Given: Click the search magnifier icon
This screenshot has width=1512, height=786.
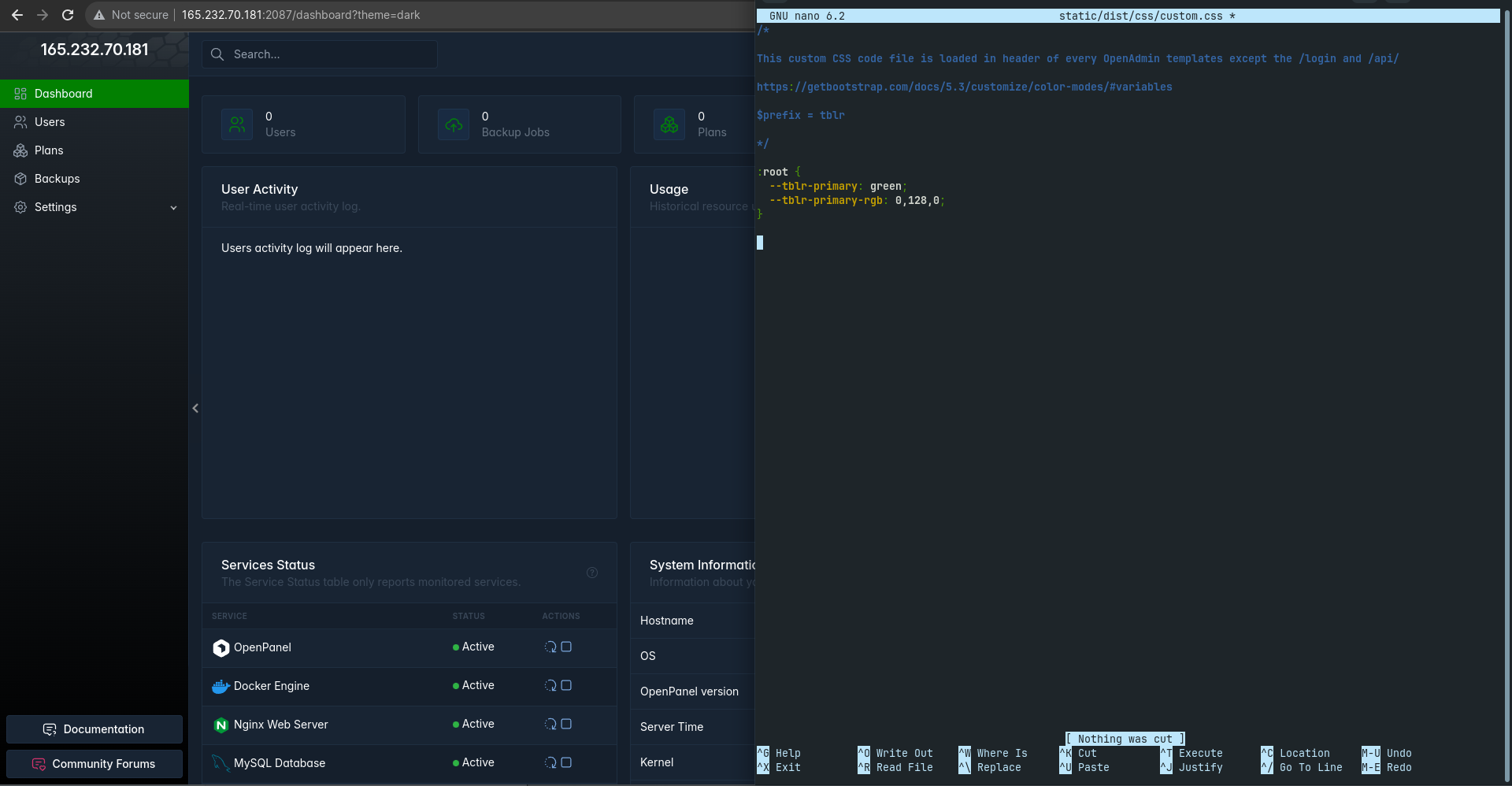Looking at the screenshot, I should click(x=217, y=54).
